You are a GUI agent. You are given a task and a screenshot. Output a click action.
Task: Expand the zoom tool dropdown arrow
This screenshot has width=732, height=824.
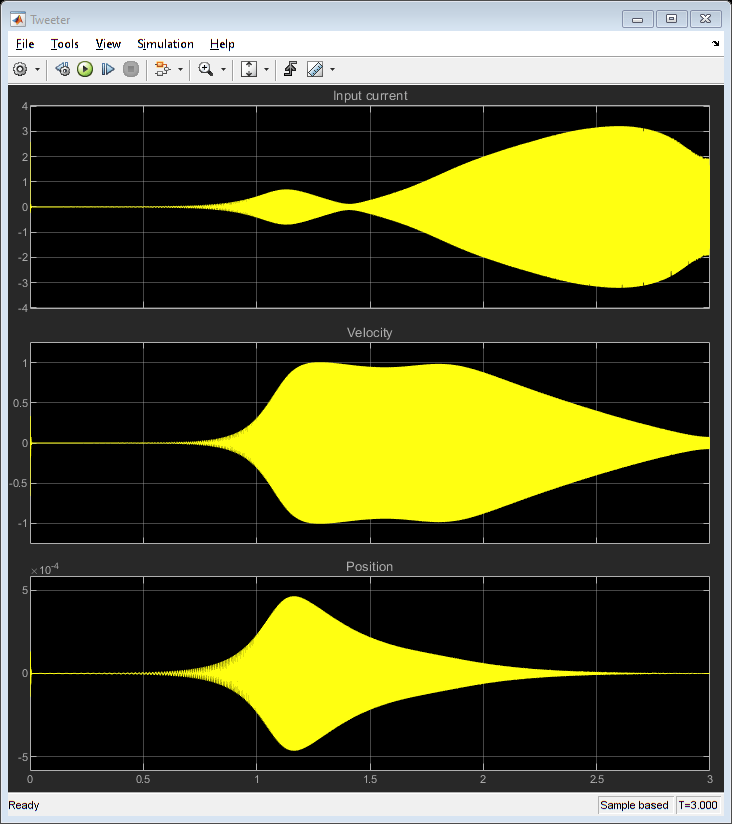pos(223,69)
